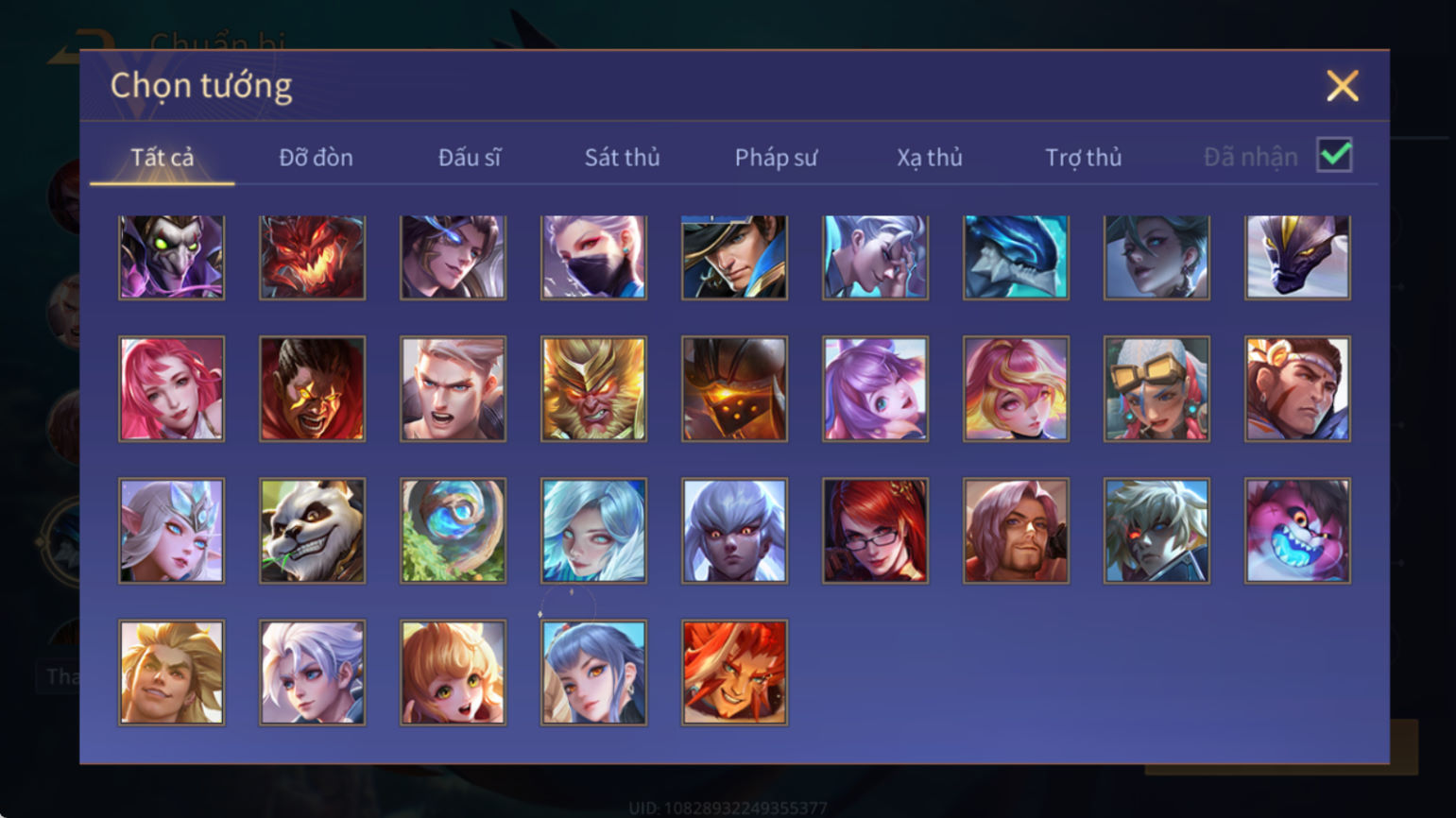The image size is (1456, 818).
Task: Switch to the Đỡ đòn tab
Action: [x=316, y=157]
